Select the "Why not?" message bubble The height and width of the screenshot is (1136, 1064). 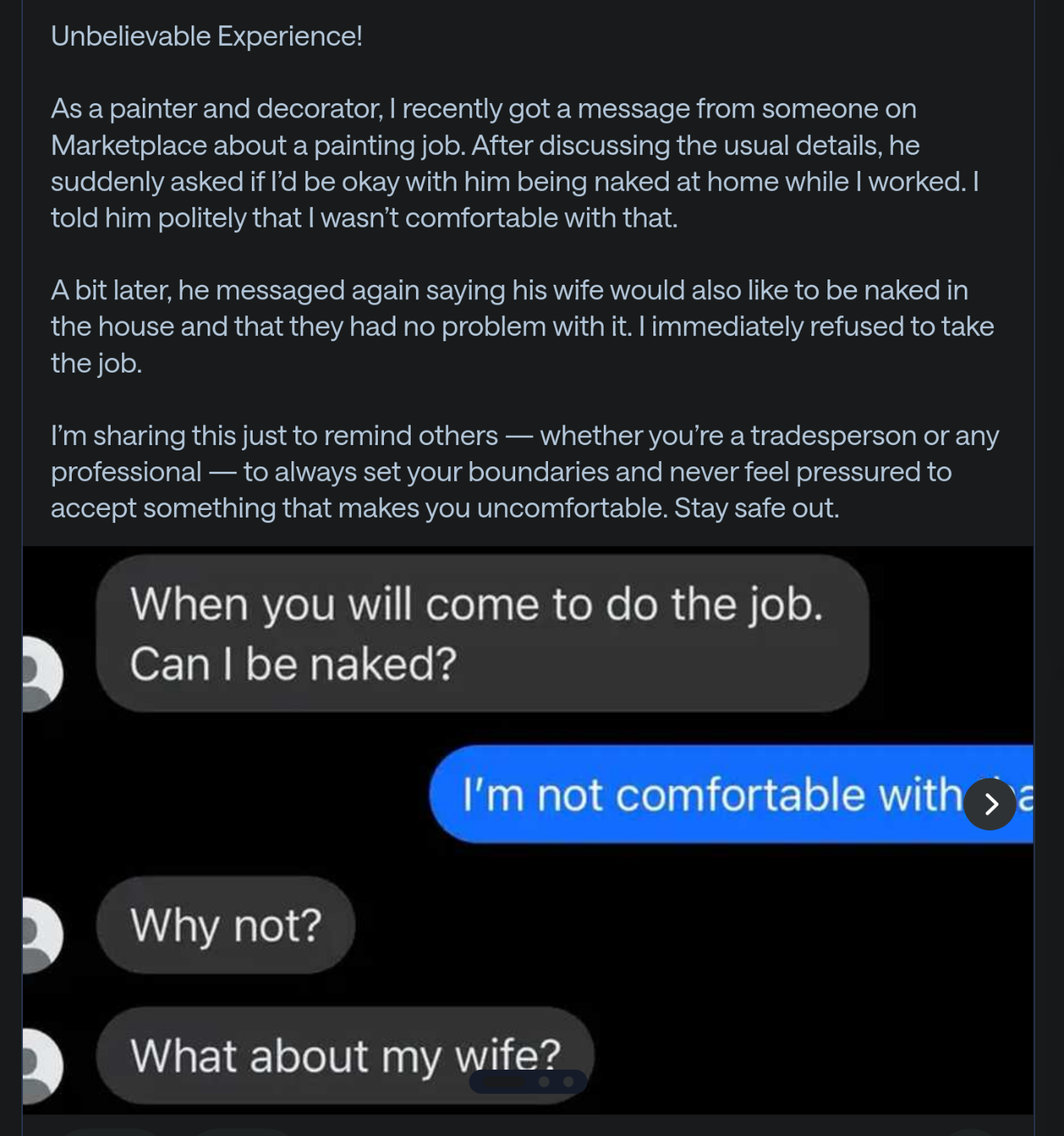click(226, 925)
